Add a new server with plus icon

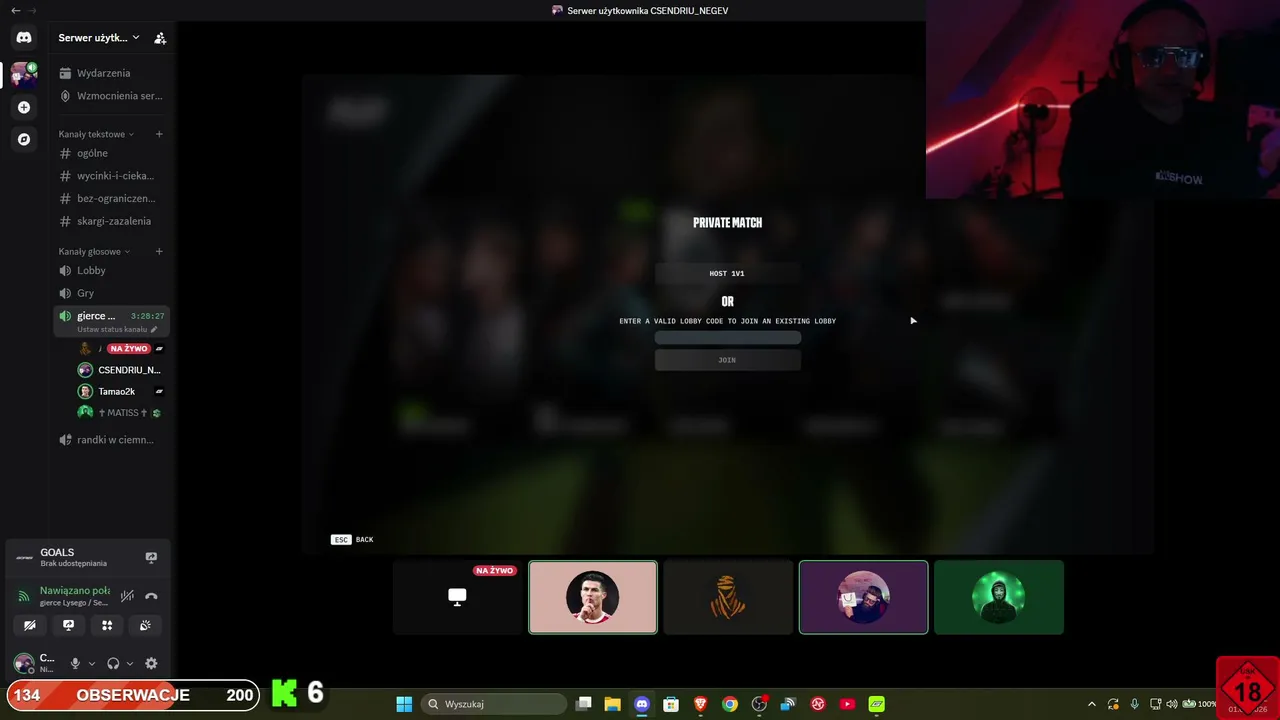(24, 107)
